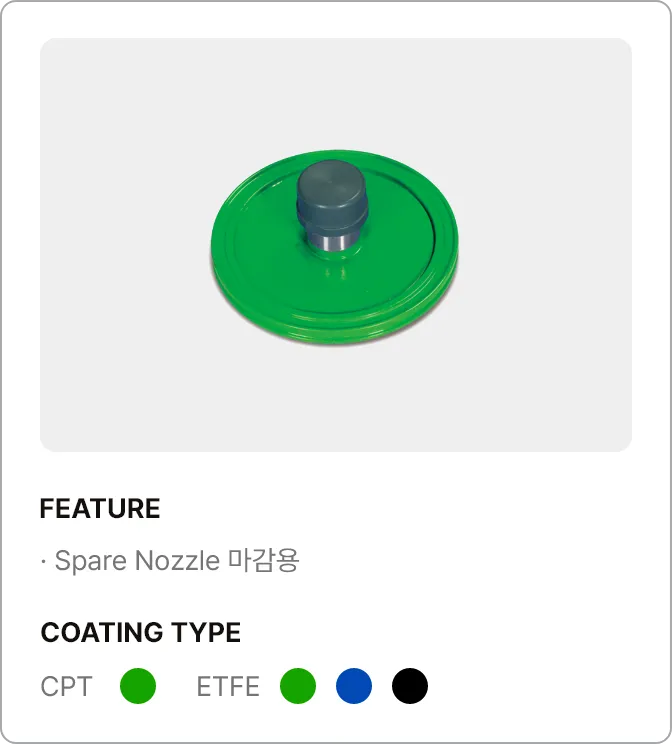Click the word Spare in the feature line
The height and width of the screenshot is (744, 672).
pyautogui.click(x=92, y=561)
